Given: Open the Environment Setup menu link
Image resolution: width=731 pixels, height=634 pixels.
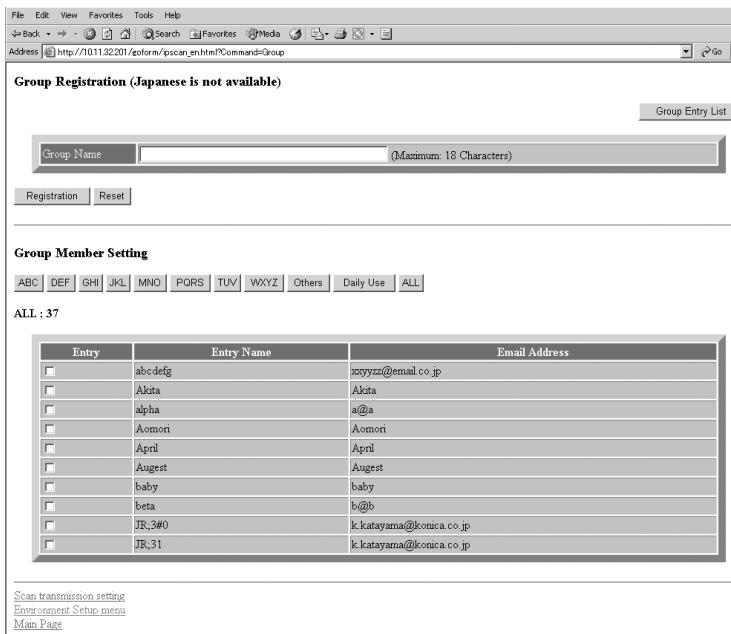Looking at the screenshot, I should 69,610.
